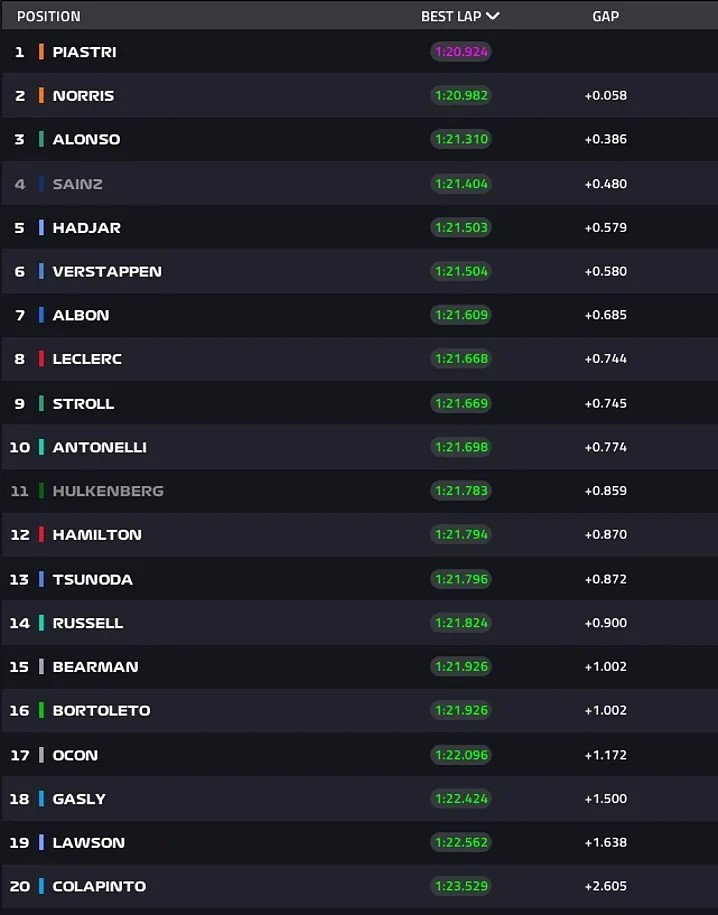Click the orange team color bar beside Piastri
The height and width of the screenshot is (915, 718).
pyautogui.click(x=41, y=52)
